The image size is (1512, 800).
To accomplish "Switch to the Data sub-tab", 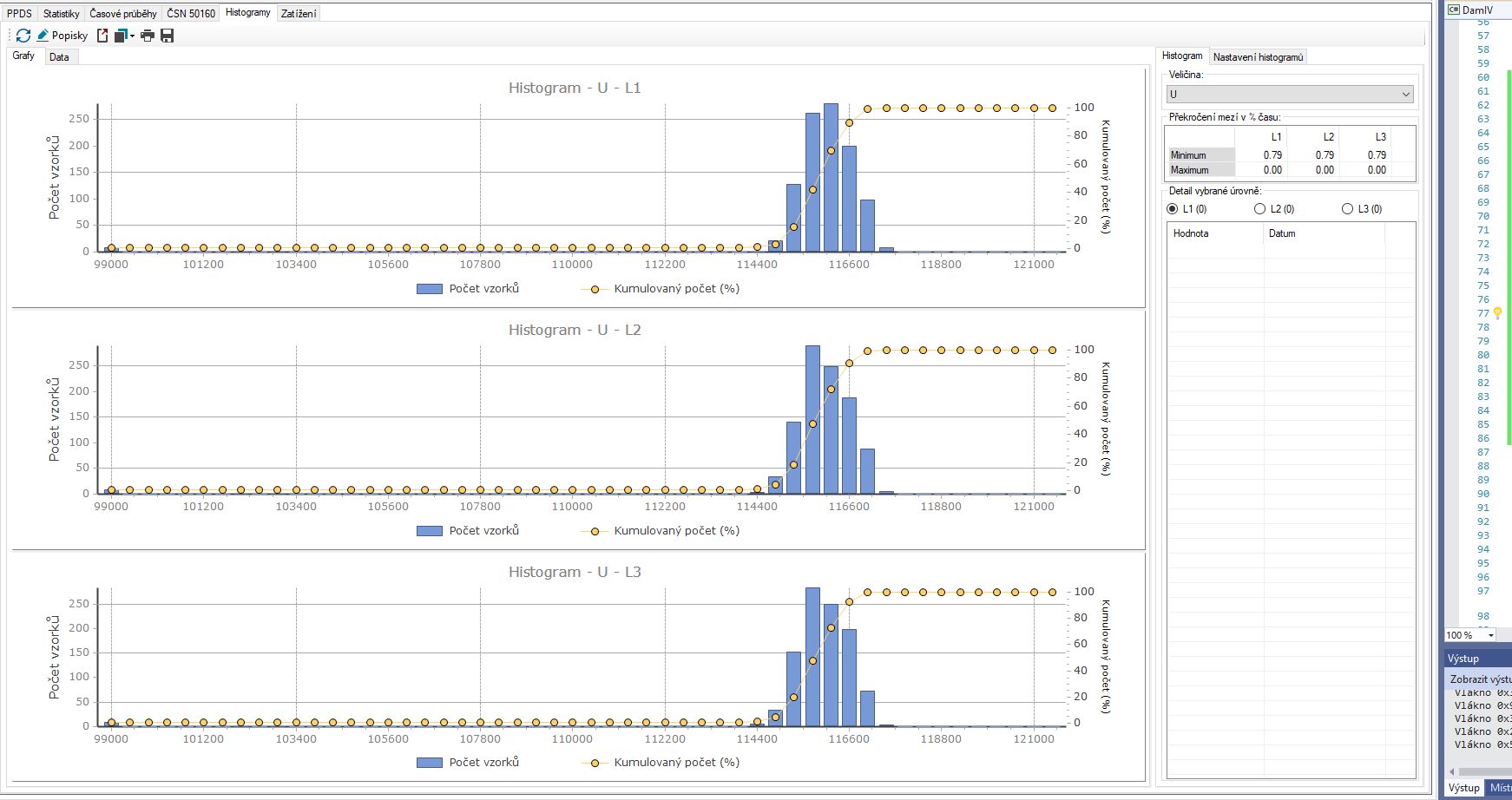I will click(x=59, y=57).
